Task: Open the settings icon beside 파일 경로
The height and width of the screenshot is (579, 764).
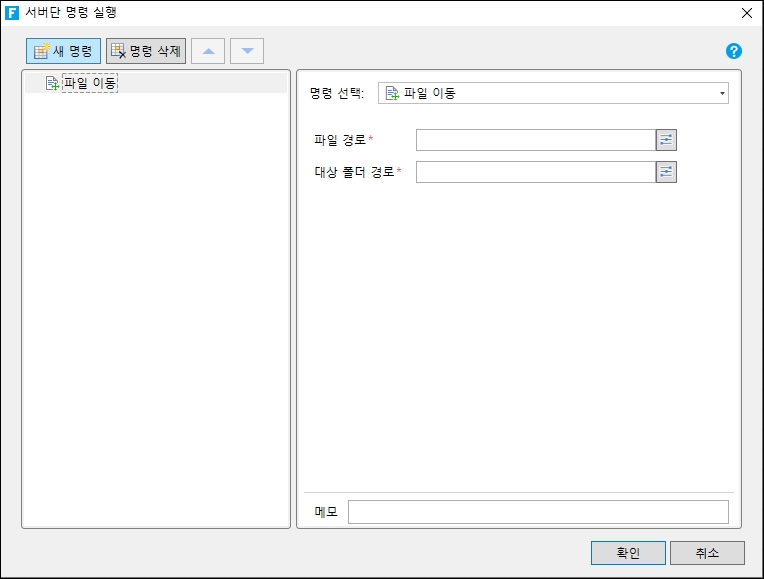Action: pyautogui.click(x=666, y=140)
